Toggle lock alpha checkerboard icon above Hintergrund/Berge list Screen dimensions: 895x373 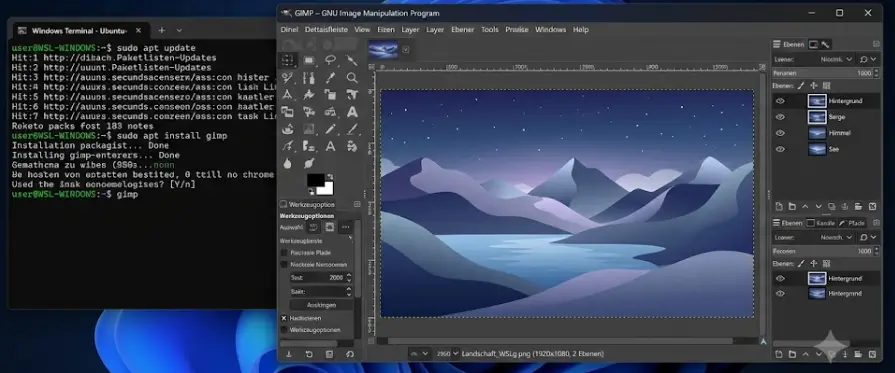(826, 86)
